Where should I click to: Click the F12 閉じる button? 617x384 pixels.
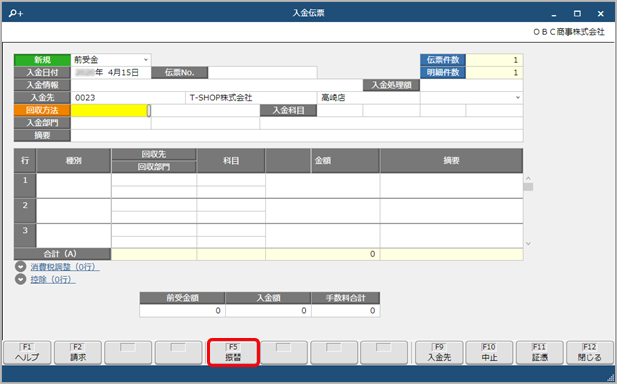pyautogui.click(x=589, y=353)
